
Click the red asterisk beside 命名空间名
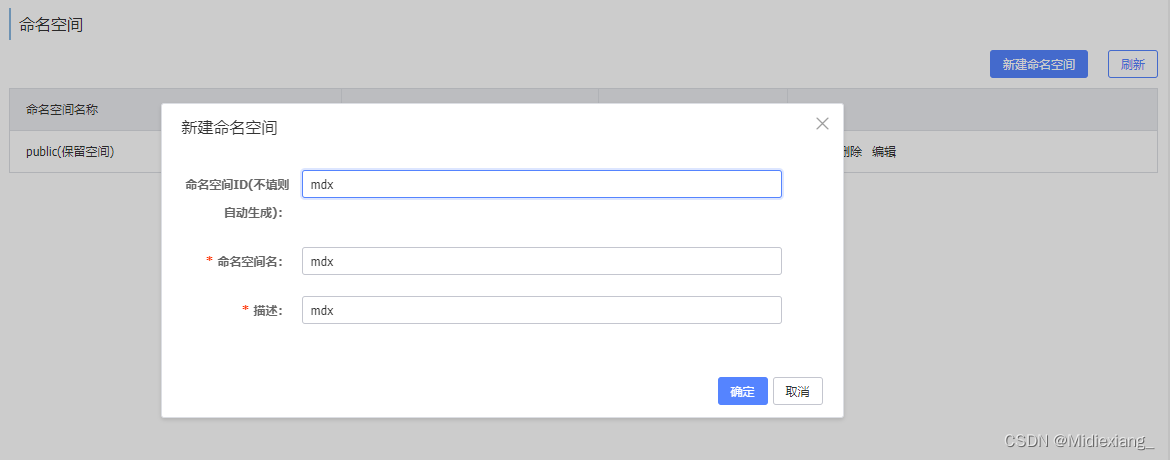(x=210, y=261)
